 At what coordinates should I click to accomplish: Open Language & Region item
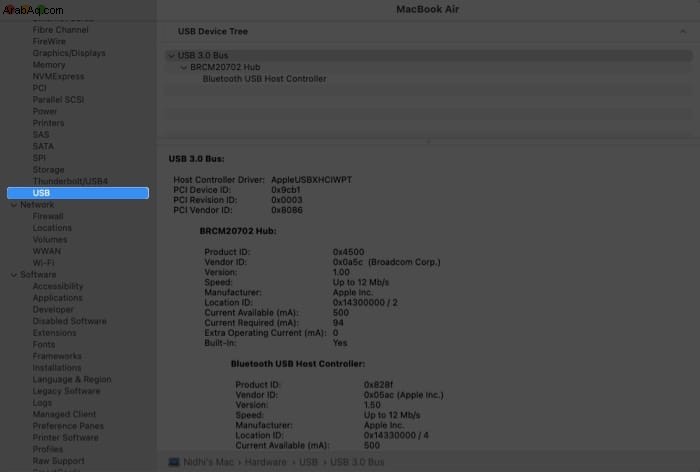[72, 379]
